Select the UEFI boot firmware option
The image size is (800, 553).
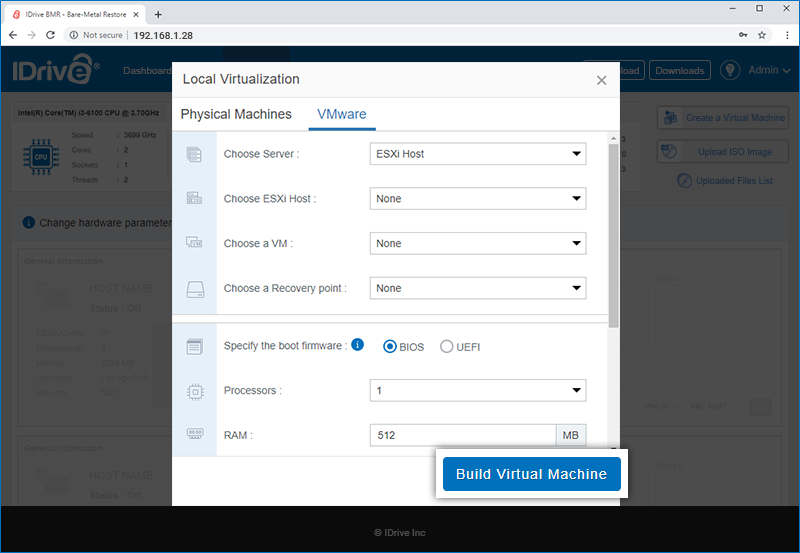[x=446, y=346]
